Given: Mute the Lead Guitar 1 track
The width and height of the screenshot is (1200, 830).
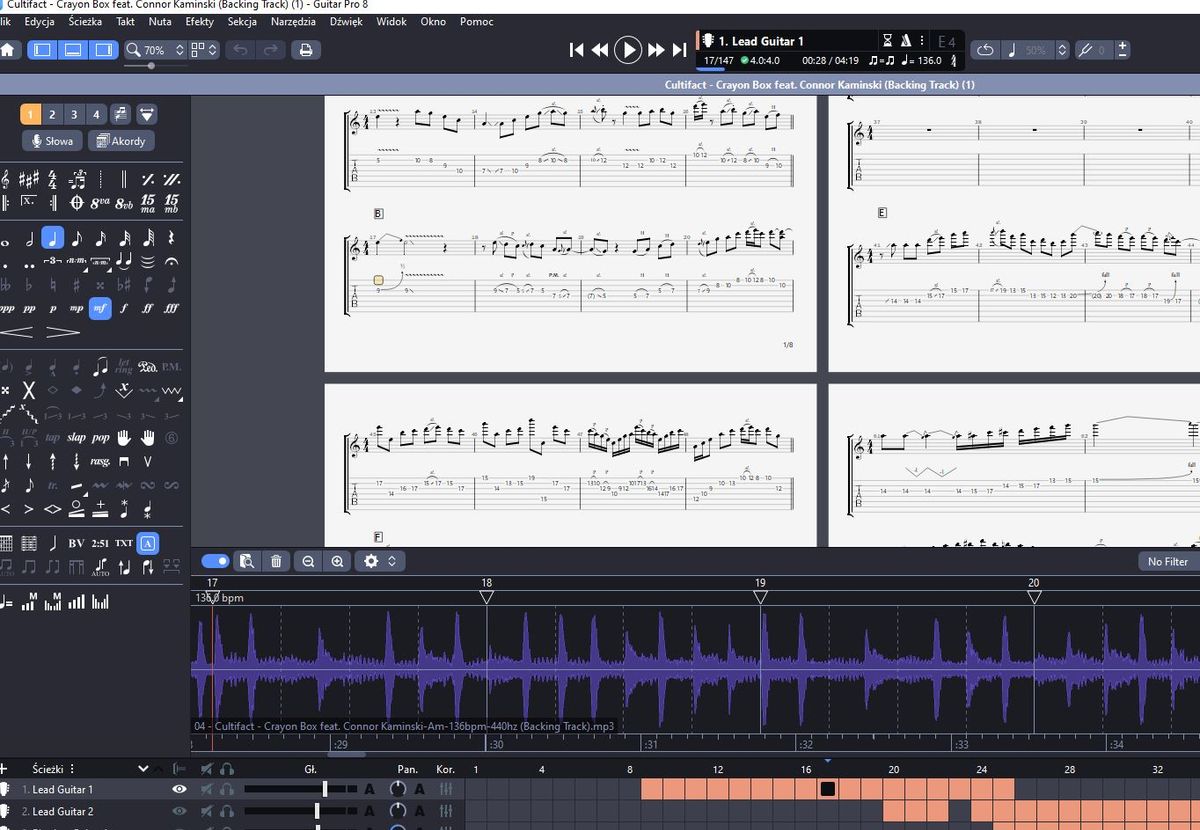Looking at the screenshot, I should (207, 789).
